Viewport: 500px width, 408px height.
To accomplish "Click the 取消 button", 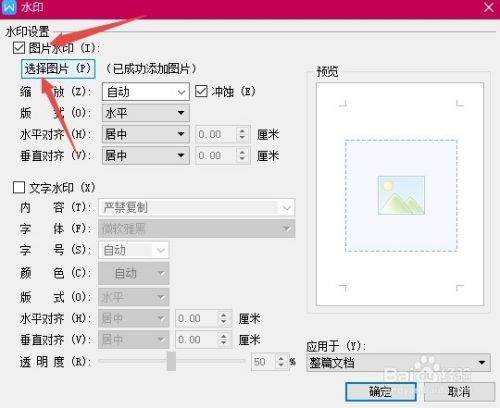I will 459,392.
